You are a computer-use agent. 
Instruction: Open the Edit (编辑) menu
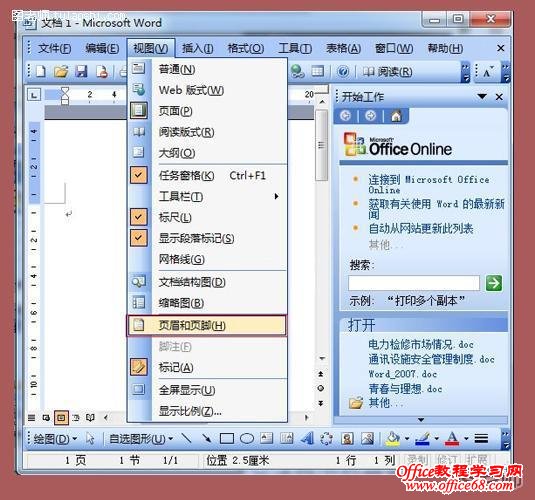coord(102,48)
